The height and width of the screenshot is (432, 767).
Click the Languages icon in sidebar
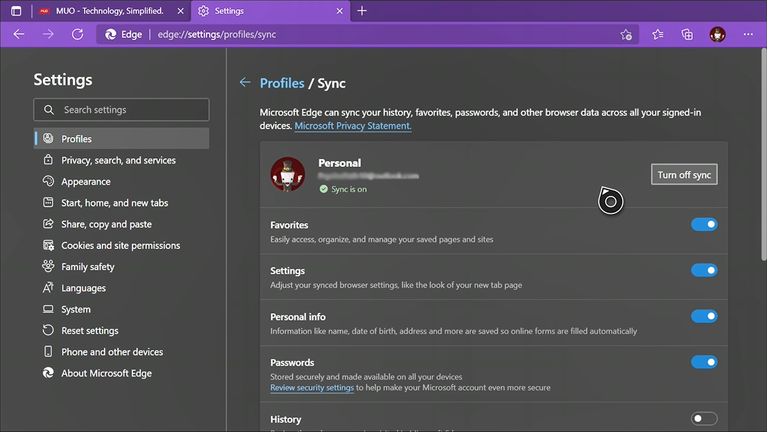[48, 288]
